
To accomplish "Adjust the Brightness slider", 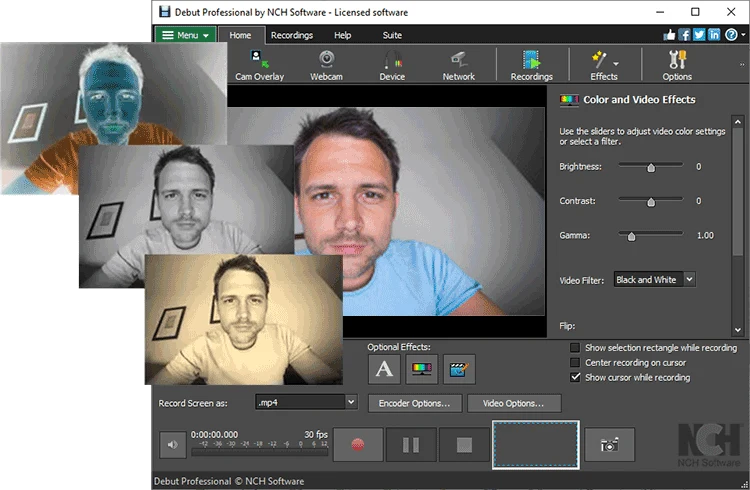I will pos(651,166).
